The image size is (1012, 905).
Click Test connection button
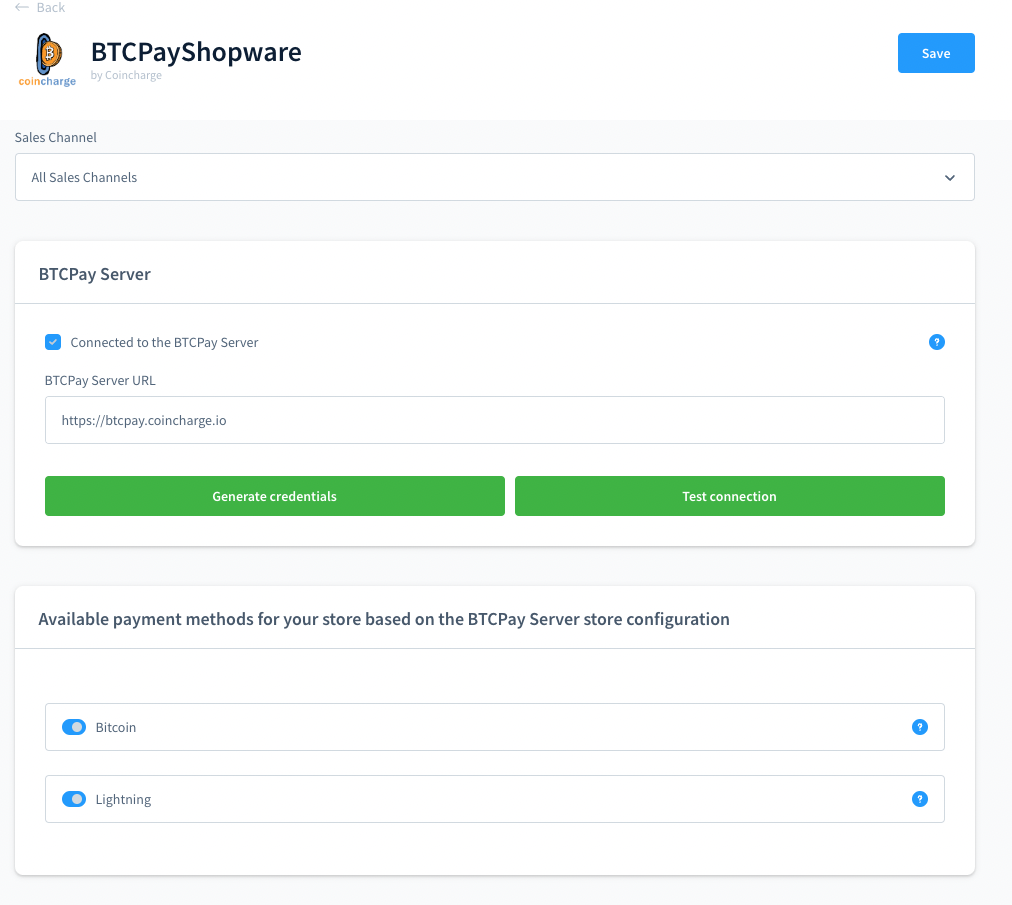point(729,496)
